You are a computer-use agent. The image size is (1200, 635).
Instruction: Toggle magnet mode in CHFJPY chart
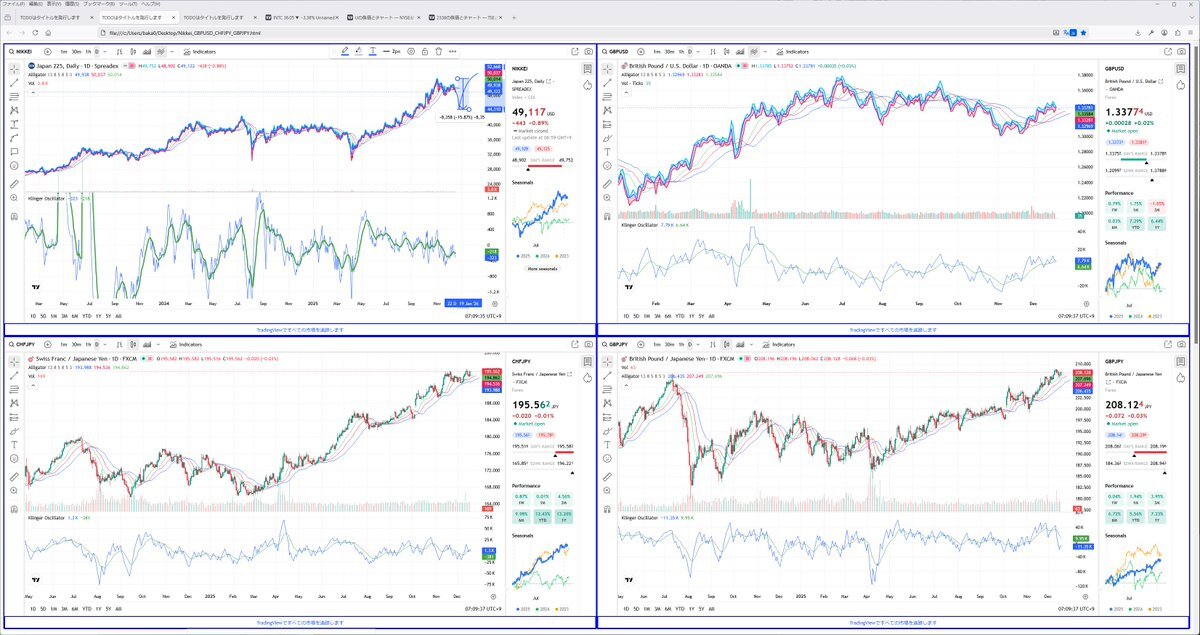[15, 507]
